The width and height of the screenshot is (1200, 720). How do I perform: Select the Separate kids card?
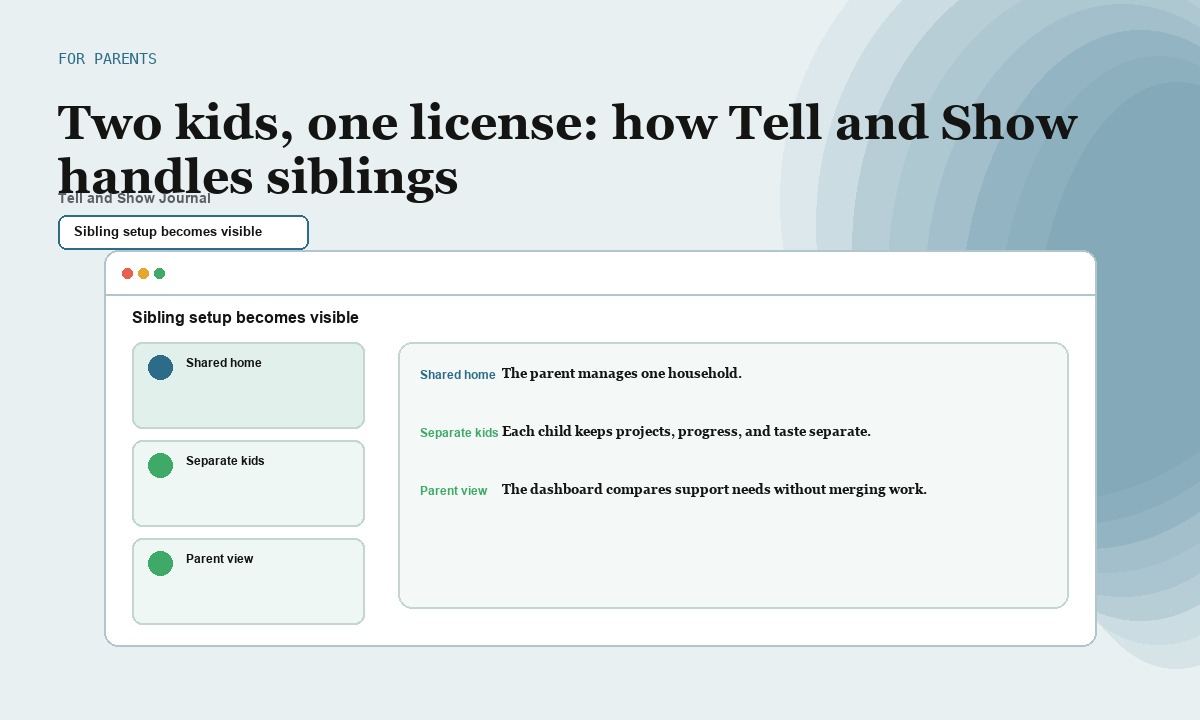[x=248, y=483]
